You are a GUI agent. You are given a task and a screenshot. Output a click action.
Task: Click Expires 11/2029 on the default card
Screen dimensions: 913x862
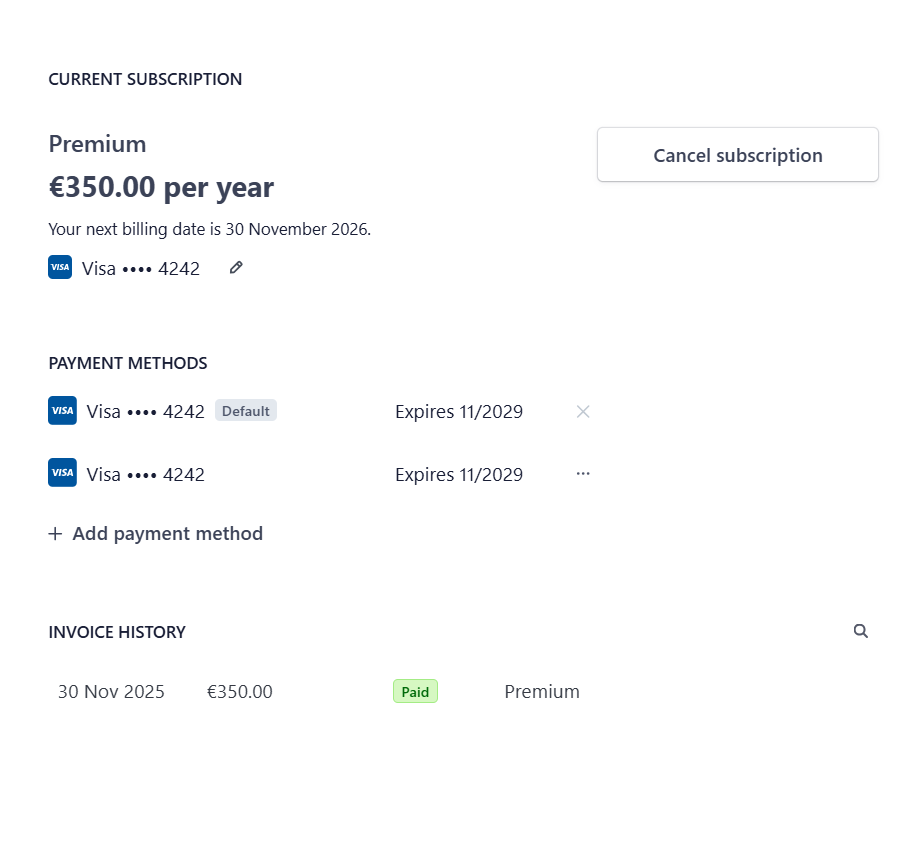tap(459, 412)
